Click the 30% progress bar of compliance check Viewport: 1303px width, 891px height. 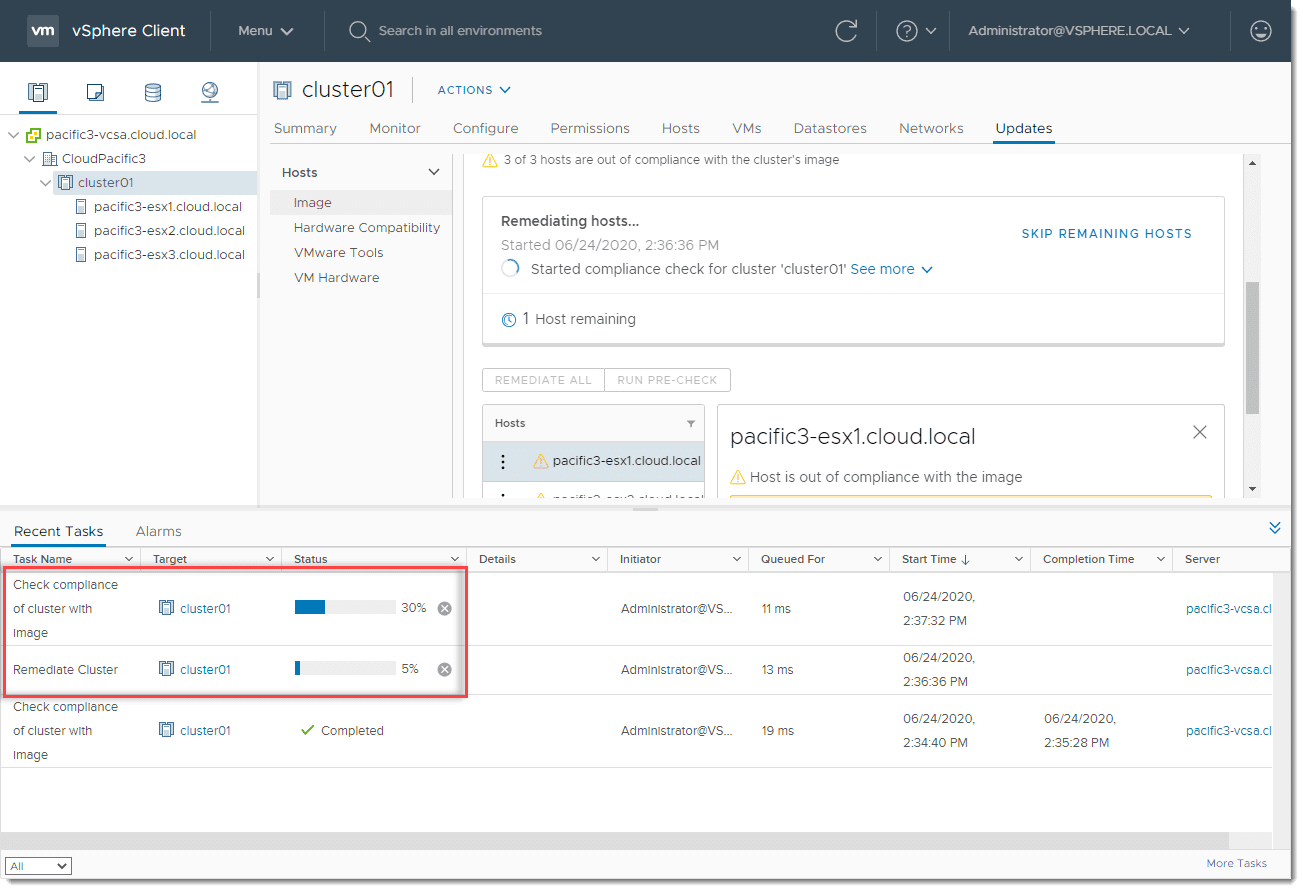[345, 607]
